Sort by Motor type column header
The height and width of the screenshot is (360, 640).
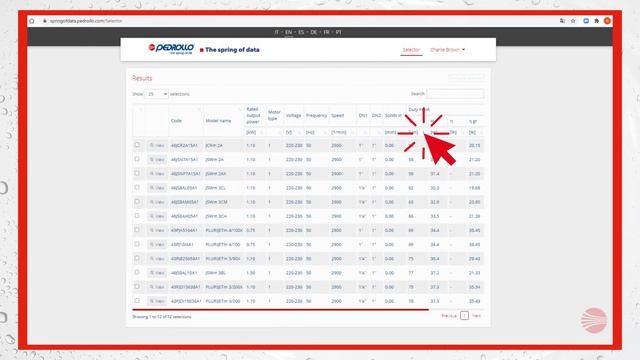274,116
